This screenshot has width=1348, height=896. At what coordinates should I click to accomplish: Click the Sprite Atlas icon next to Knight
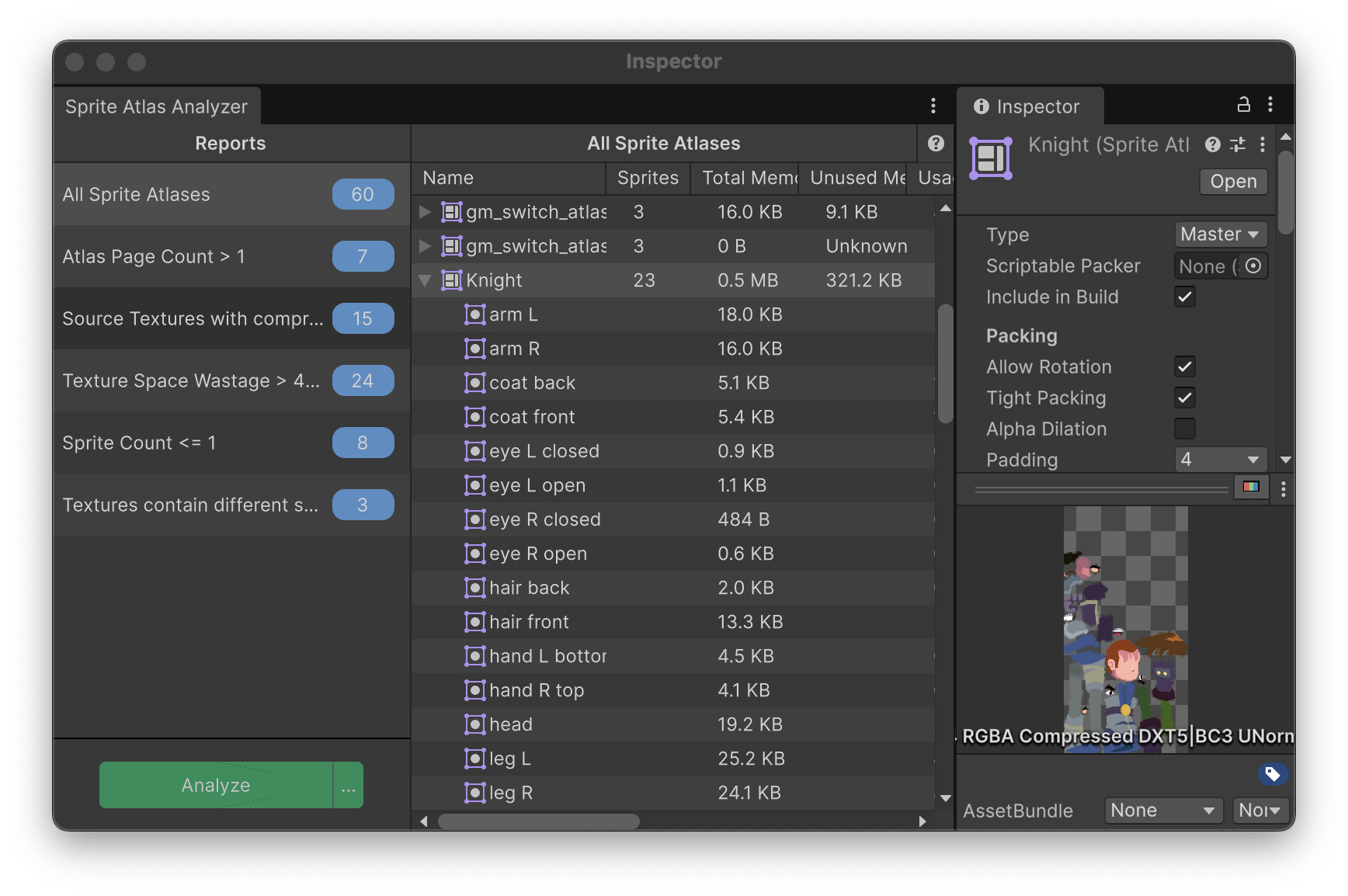coord(450,280)
